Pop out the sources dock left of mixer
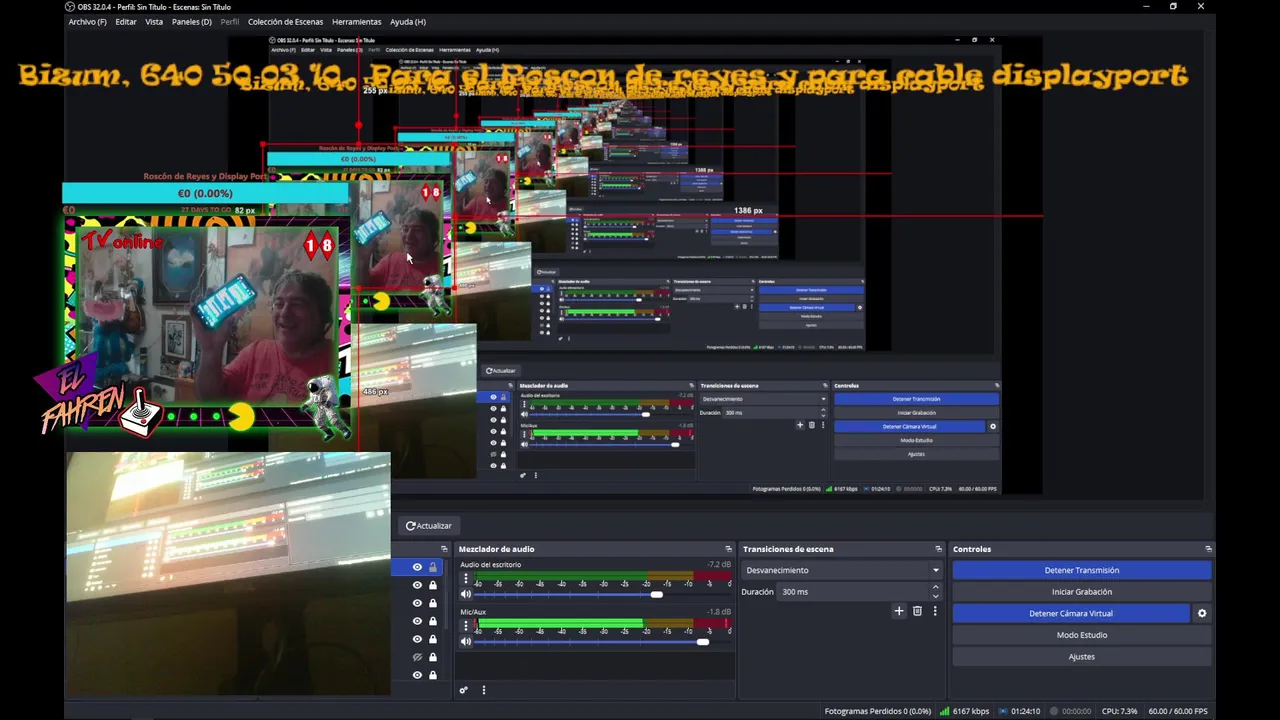 (x=444, y=549)
